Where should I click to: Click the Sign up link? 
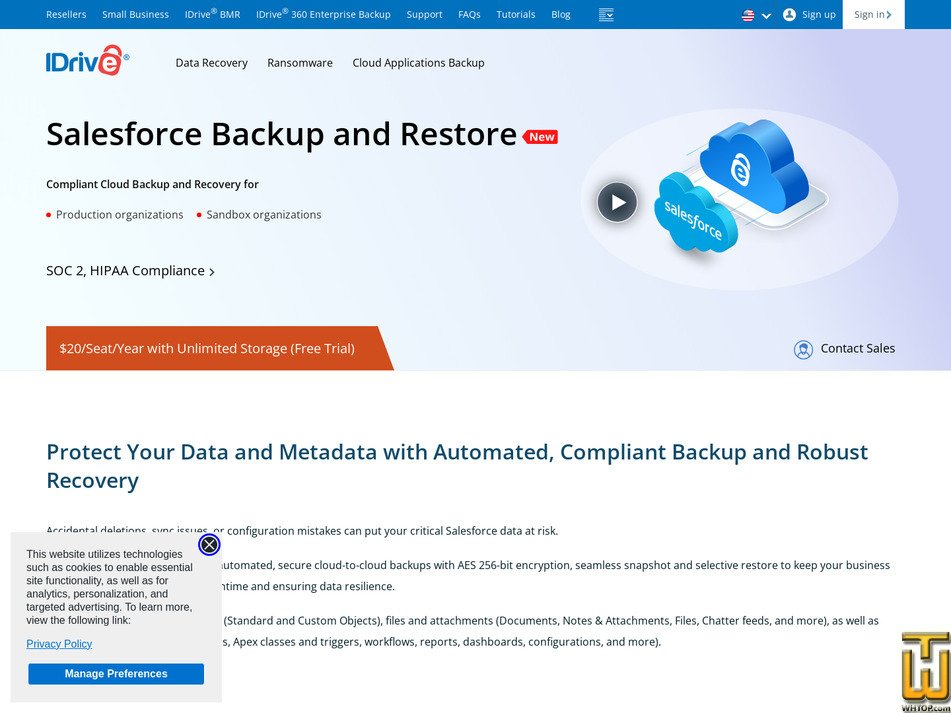tap(809, 15)
